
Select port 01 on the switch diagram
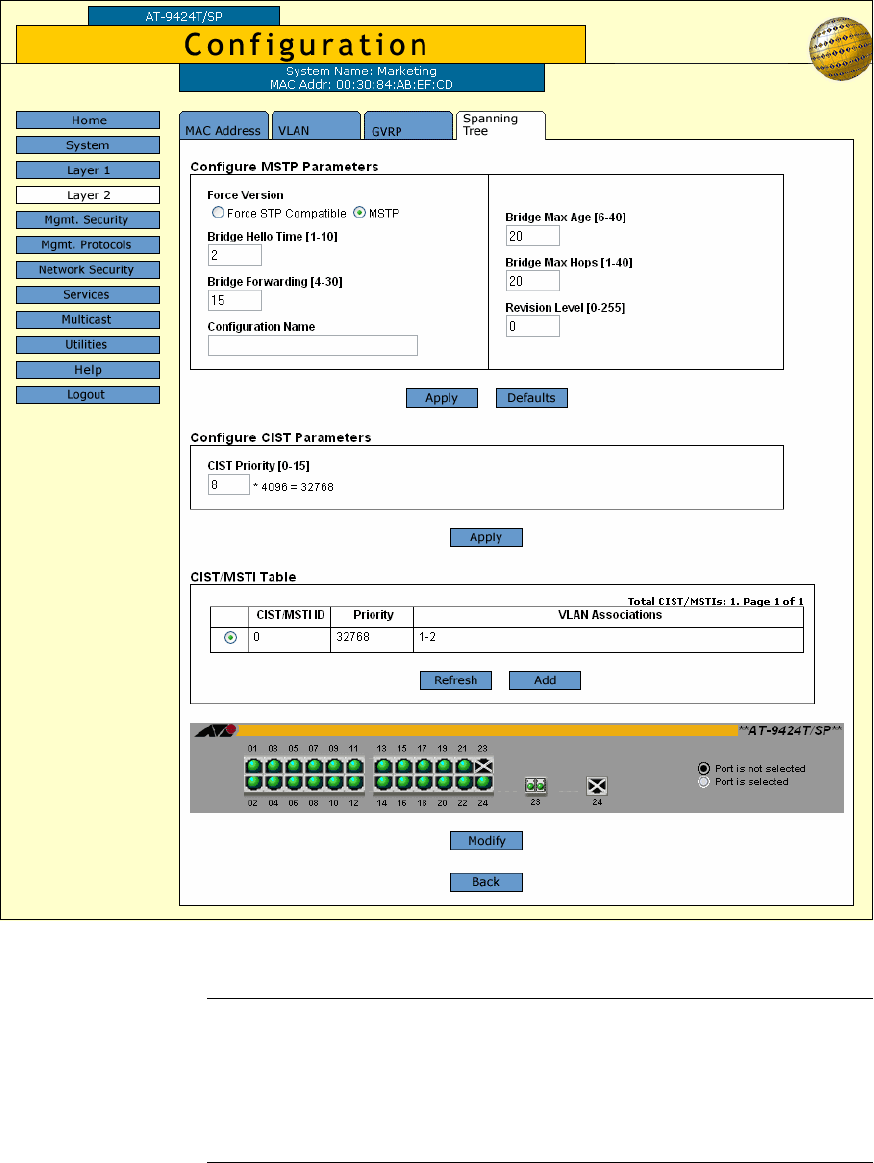[254, 765]
